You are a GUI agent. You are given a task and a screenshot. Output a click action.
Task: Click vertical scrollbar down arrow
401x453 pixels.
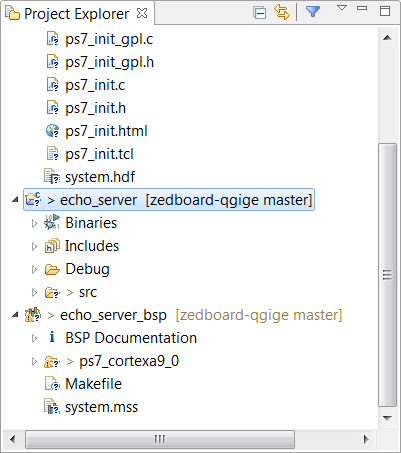point(387,418)
